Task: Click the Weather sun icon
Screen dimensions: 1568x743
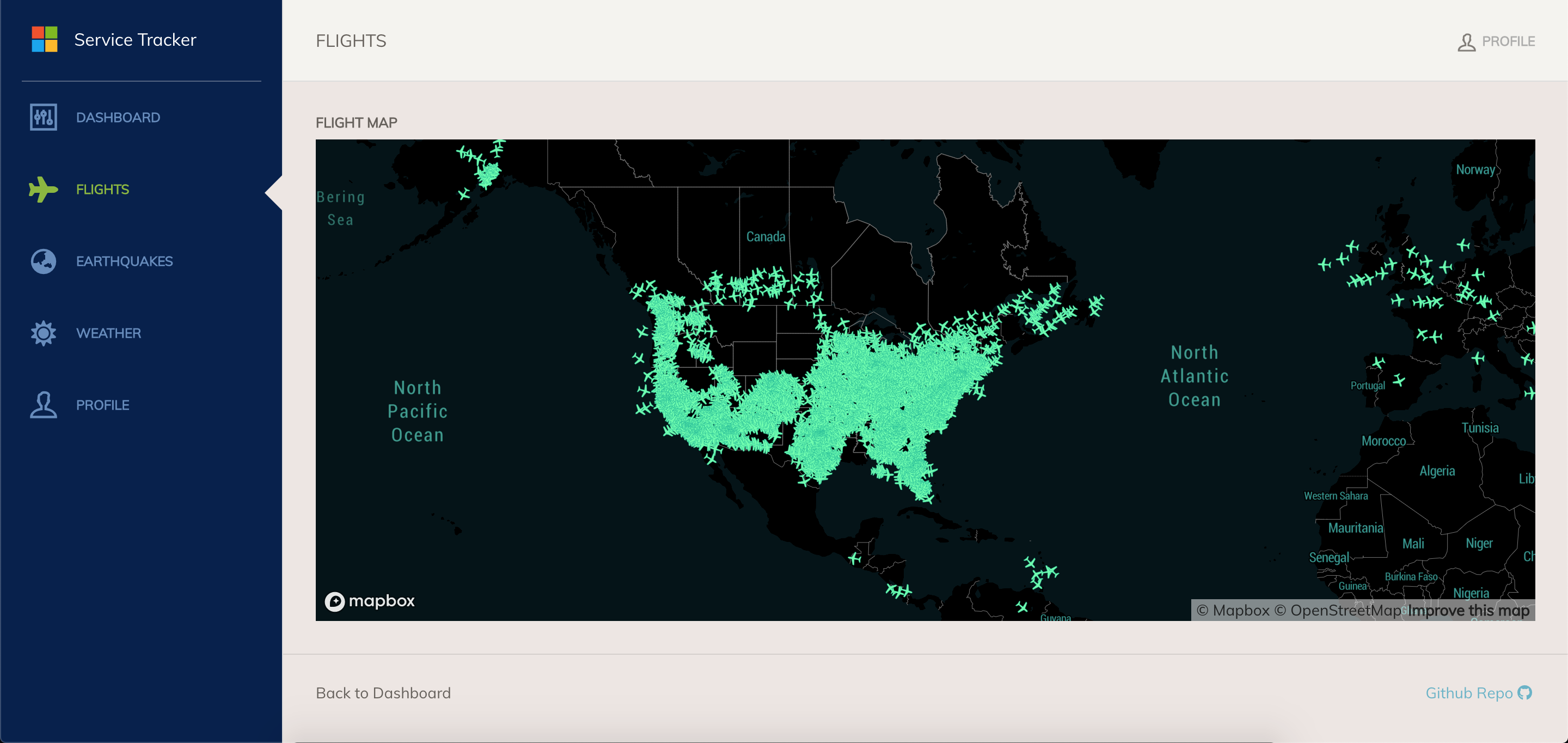Action: [x=43, y=333]
